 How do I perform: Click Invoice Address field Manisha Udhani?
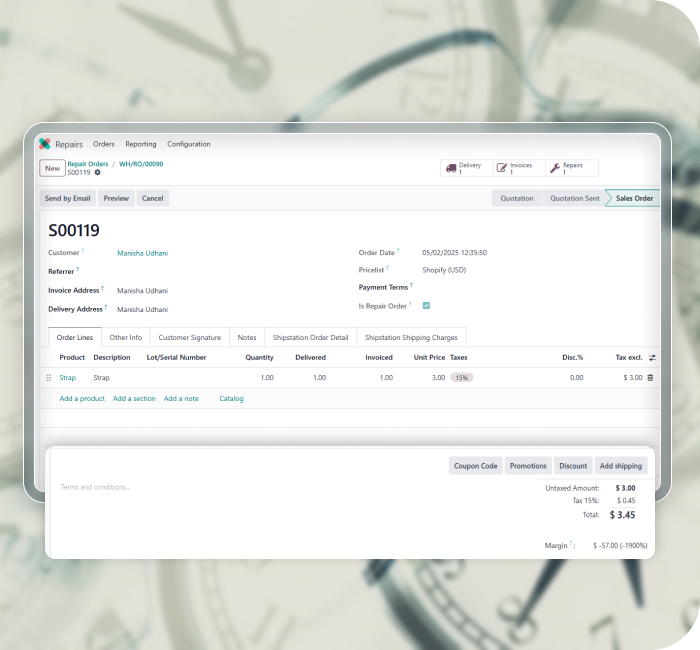click(x=142, y=291)
